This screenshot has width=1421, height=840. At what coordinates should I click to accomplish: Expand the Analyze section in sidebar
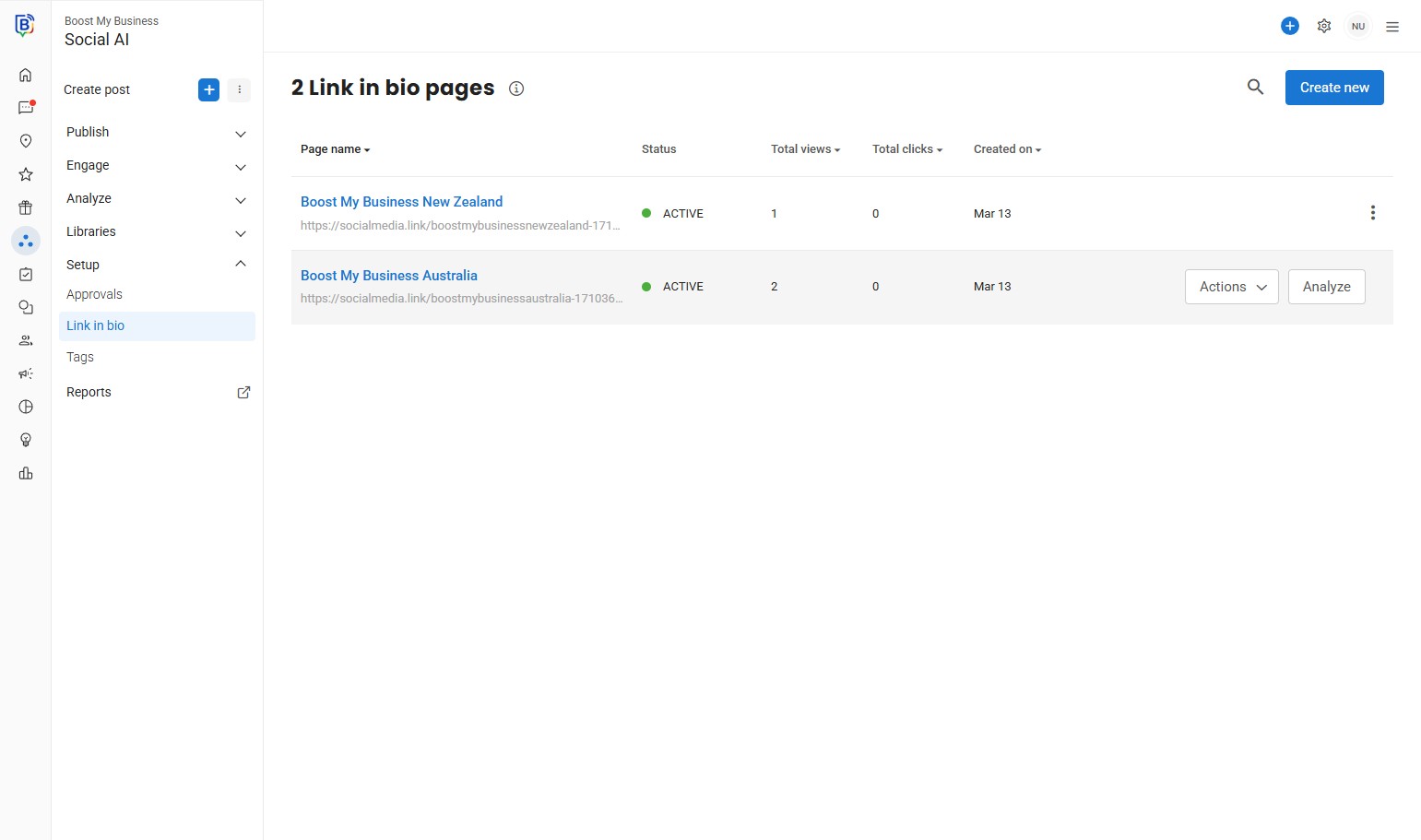(241, 200)
